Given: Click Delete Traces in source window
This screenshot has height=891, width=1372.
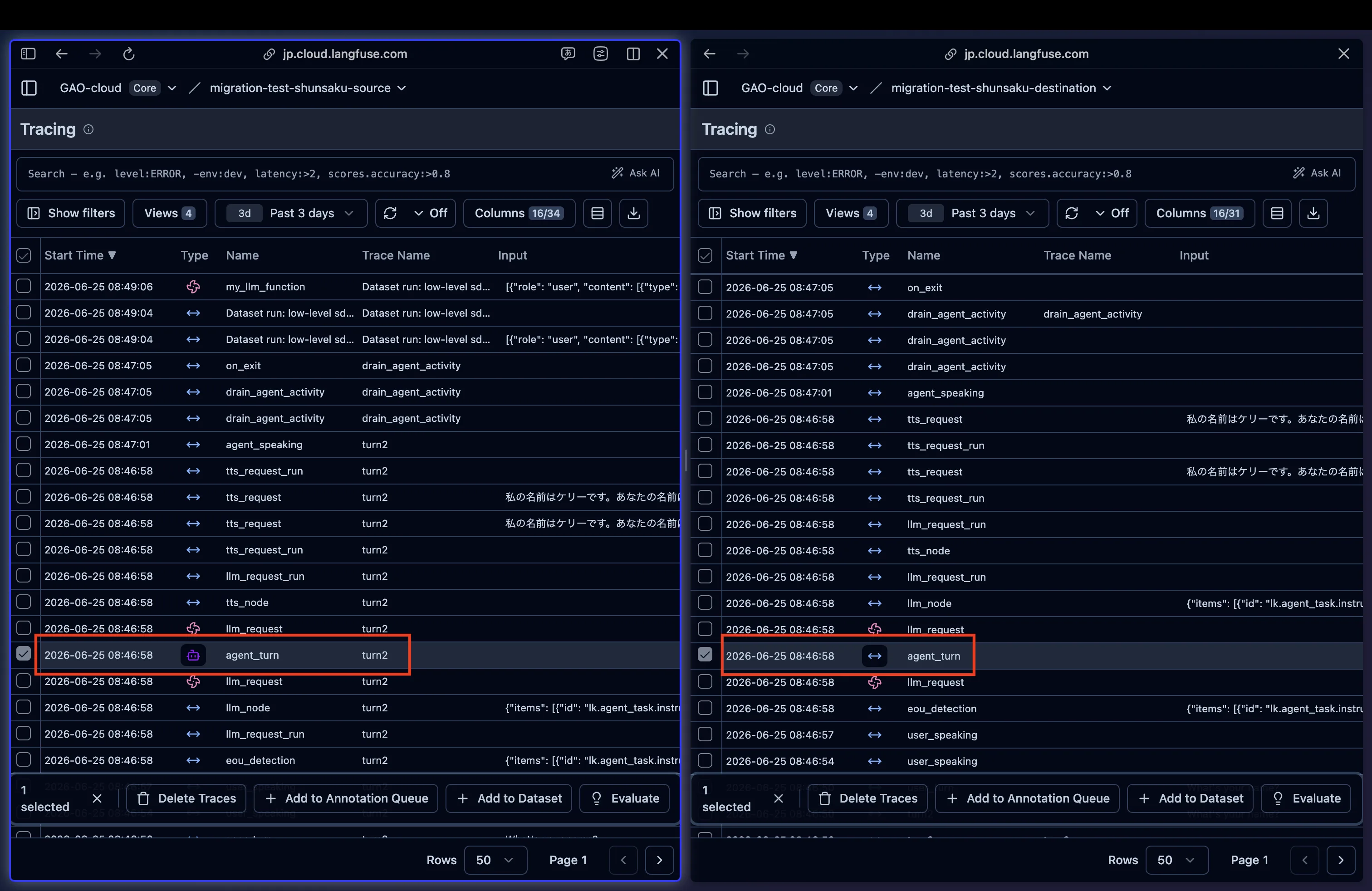Looking at the screenshot, I should [x=187, y=798].
